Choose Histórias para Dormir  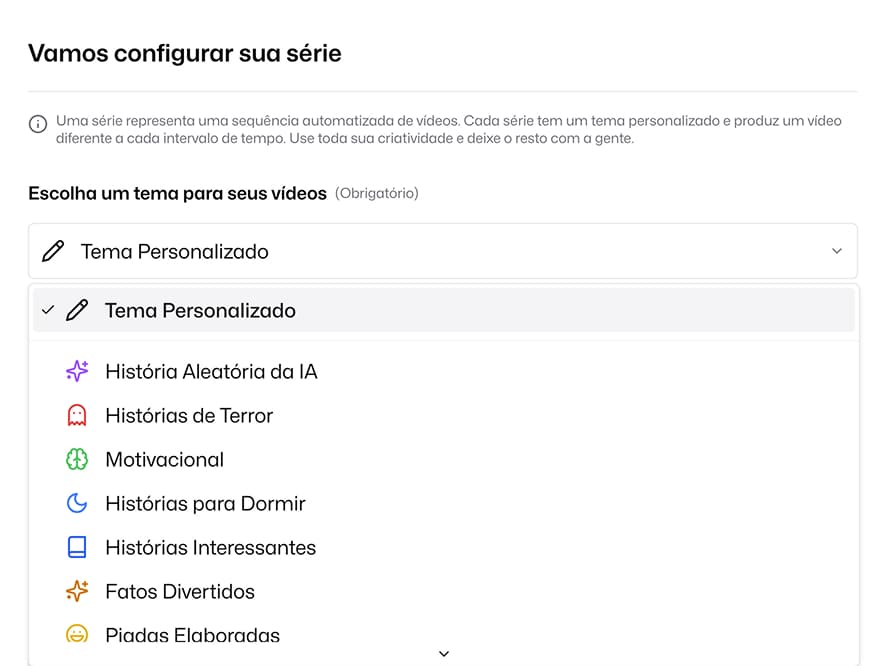click(444, 503)
